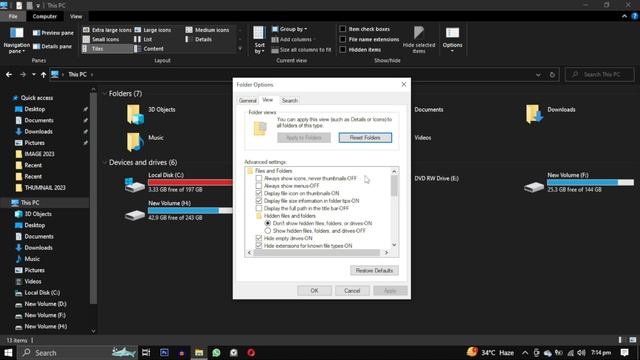Viewport: 640px width, 360px height.
Task: Select Quick access in navigation pane
Action: pos(36,98)
